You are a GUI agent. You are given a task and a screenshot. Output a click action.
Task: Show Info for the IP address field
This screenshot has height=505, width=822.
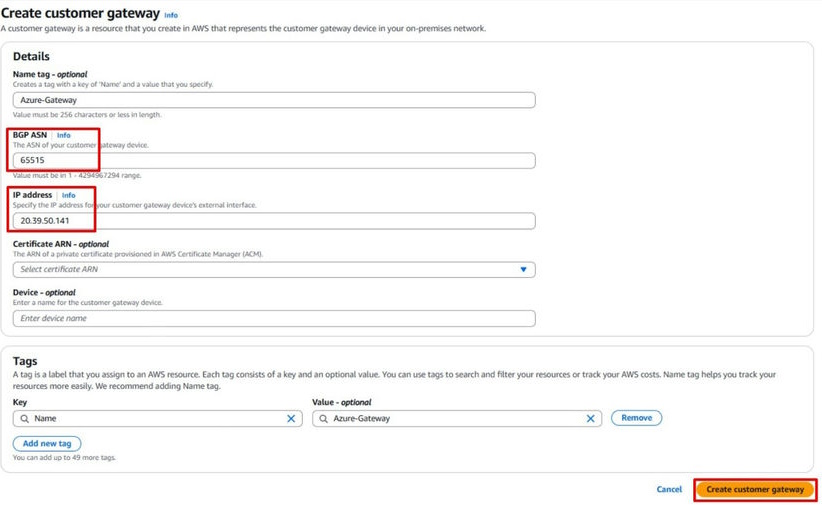pos(68,195)
